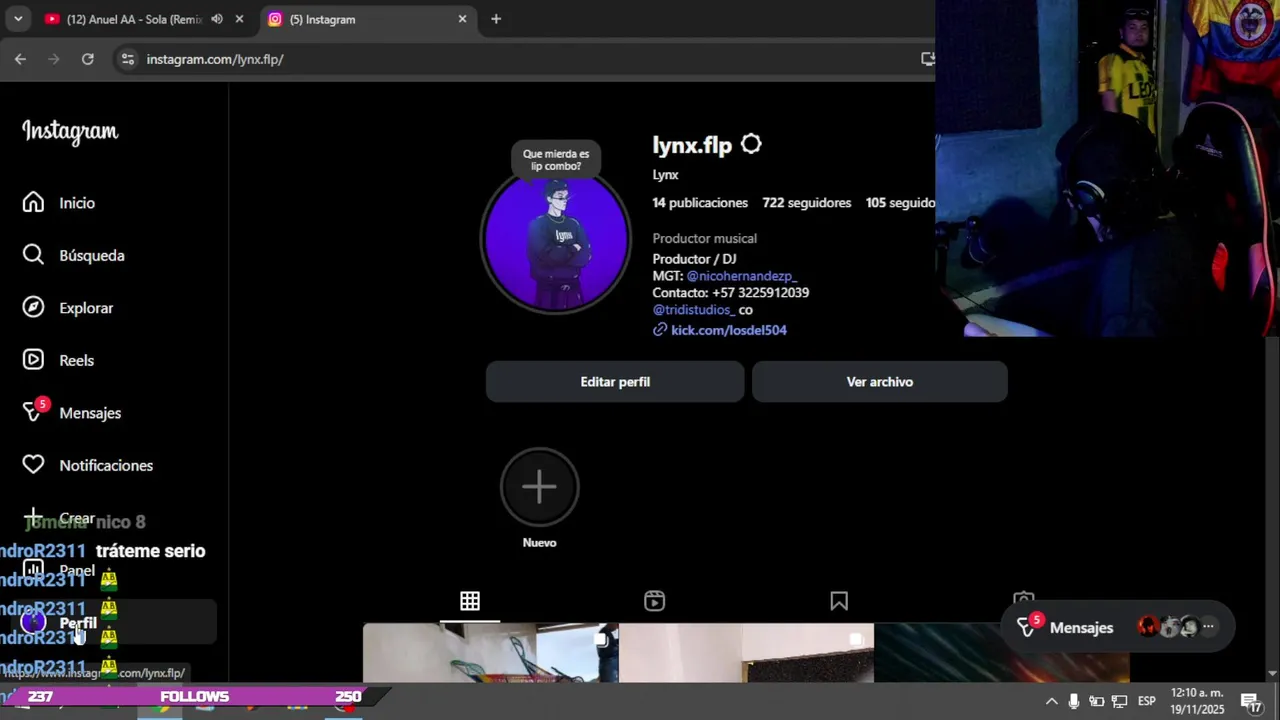Switch to Anuel AA - Sola YouTube tab
This screenshot has height=720, width=1280.
[134, 19]
